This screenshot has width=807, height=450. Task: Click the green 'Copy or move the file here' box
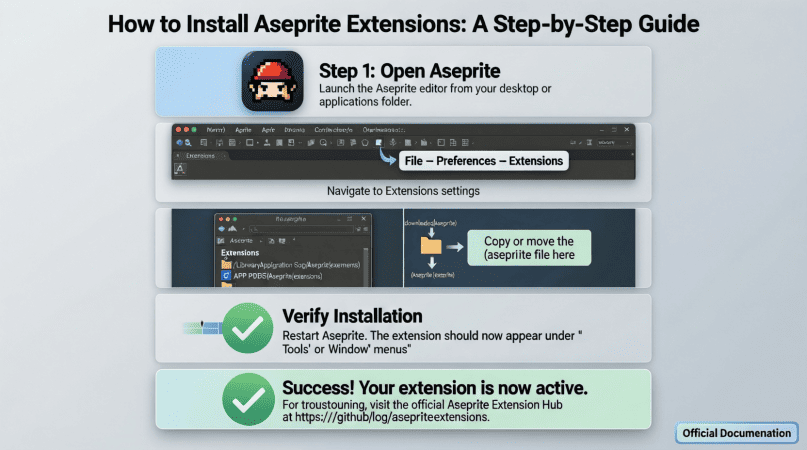[528, 248]
